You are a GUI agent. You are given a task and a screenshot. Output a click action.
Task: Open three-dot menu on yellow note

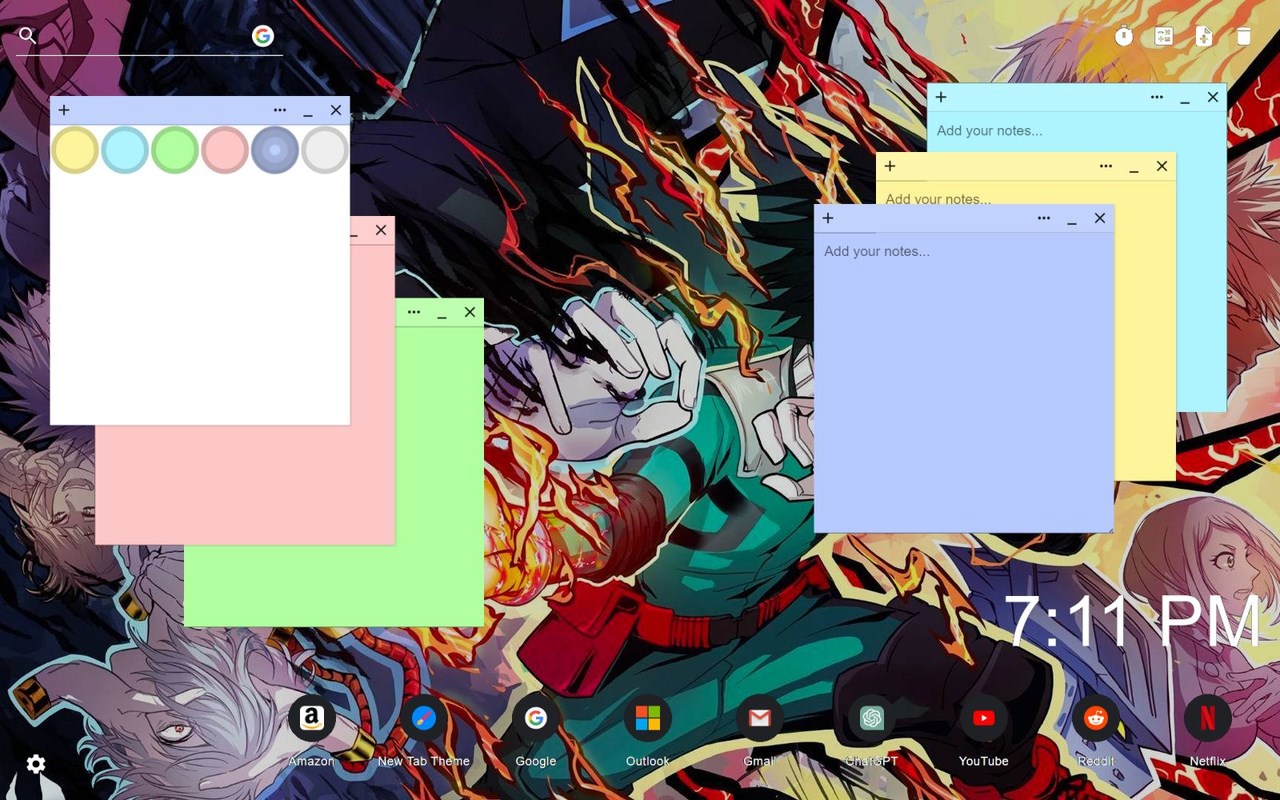1106,166
